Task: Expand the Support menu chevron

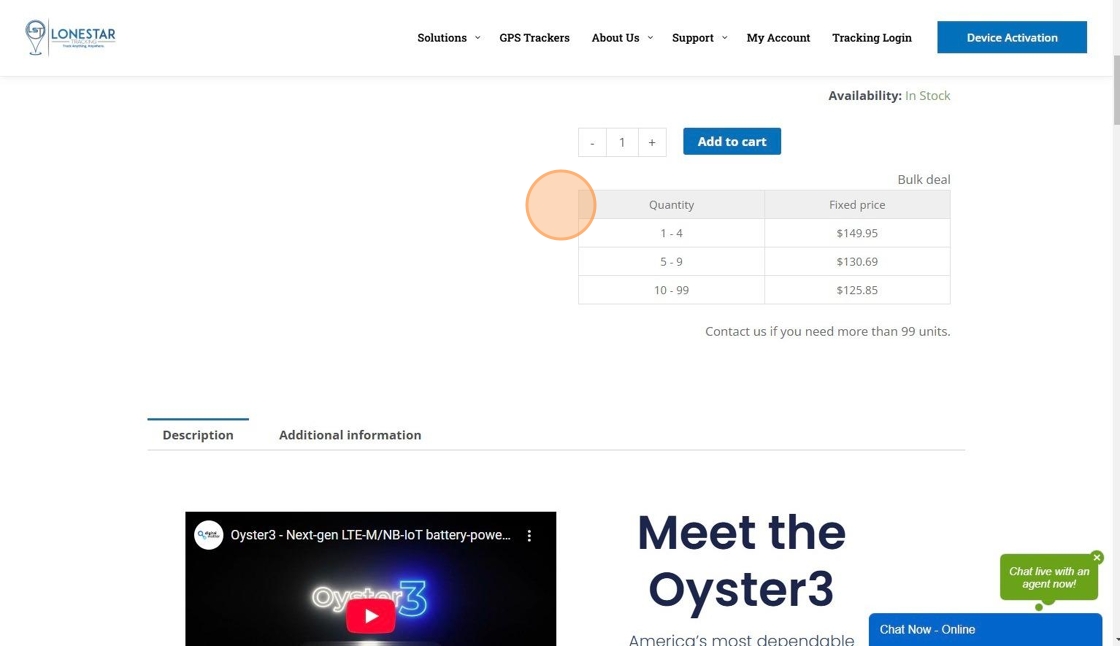Action: point(724,38)
